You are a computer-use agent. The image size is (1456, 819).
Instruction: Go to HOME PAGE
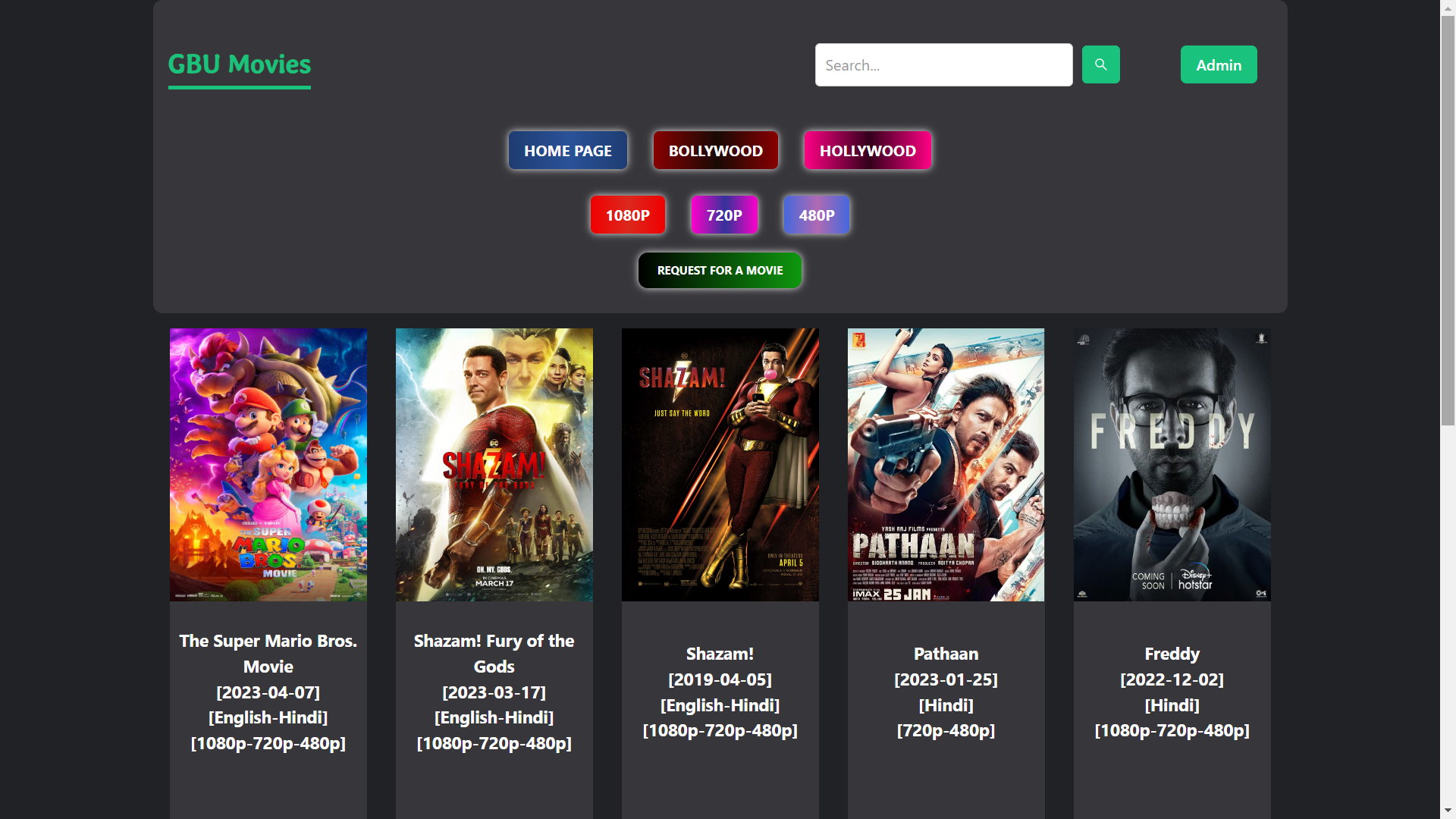tap(567, 150)
